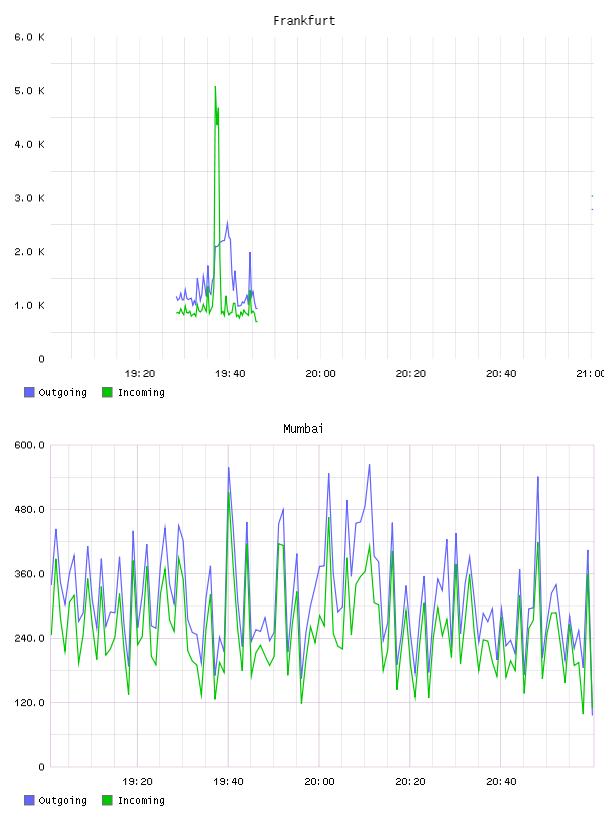Click the 19:20 time label on Mumbai chart
Viewport: 608px width, 816px height.
point(137,782)
